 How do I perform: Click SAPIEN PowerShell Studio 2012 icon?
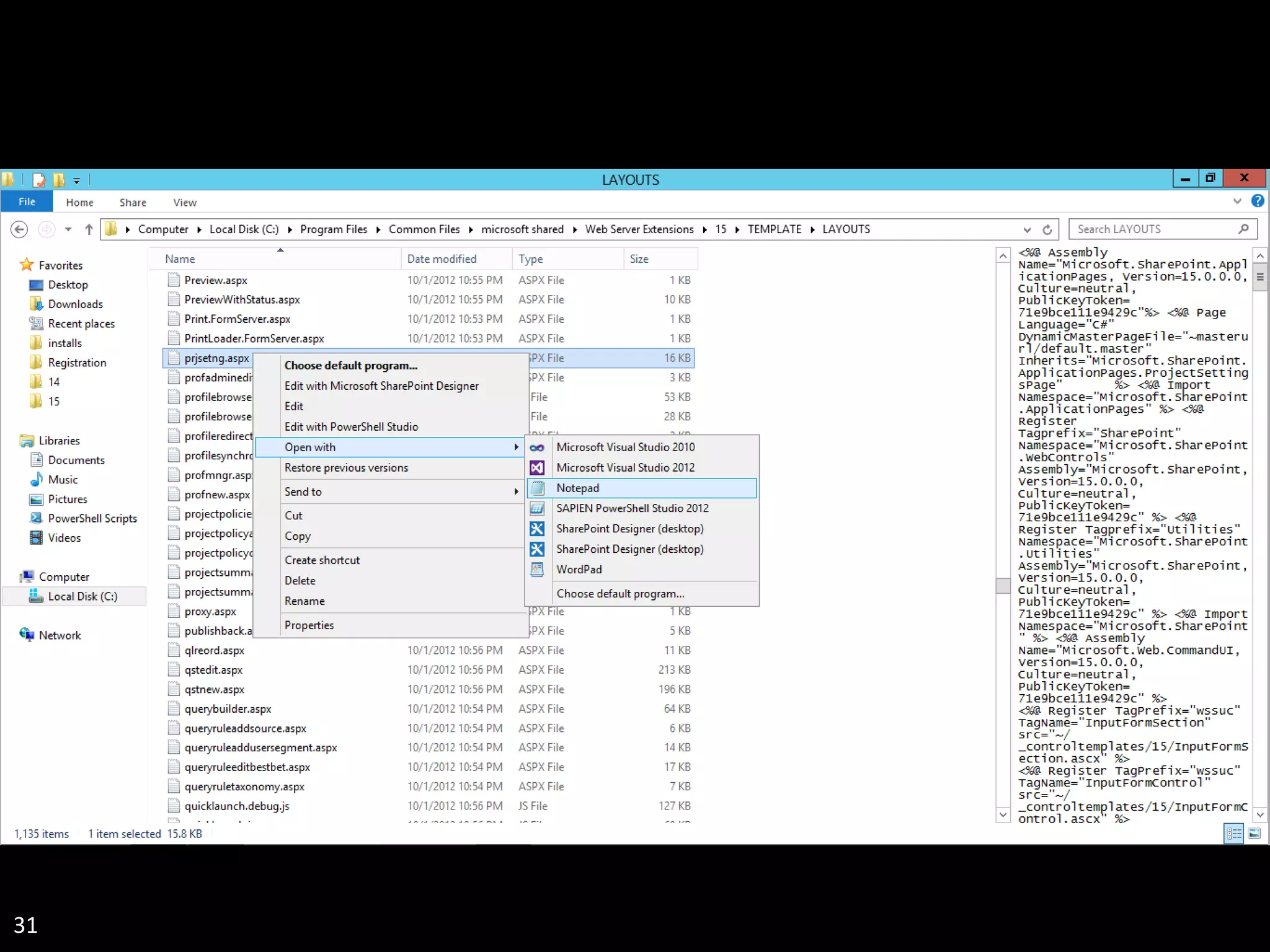[x=537, y=508]
